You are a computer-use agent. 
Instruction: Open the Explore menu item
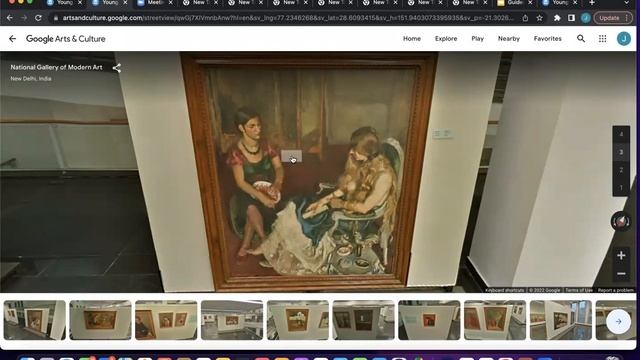446,38
